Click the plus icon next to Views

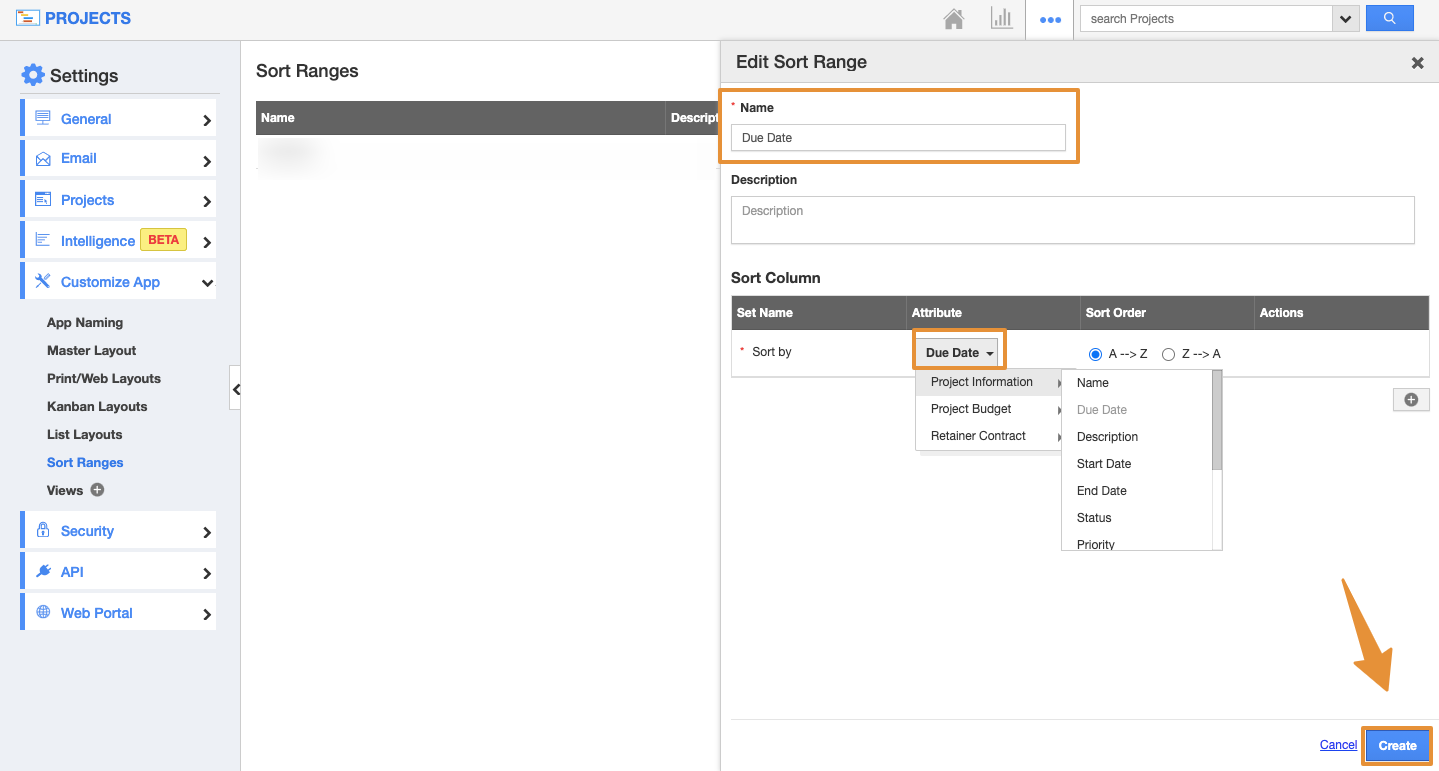coord(97,490)
